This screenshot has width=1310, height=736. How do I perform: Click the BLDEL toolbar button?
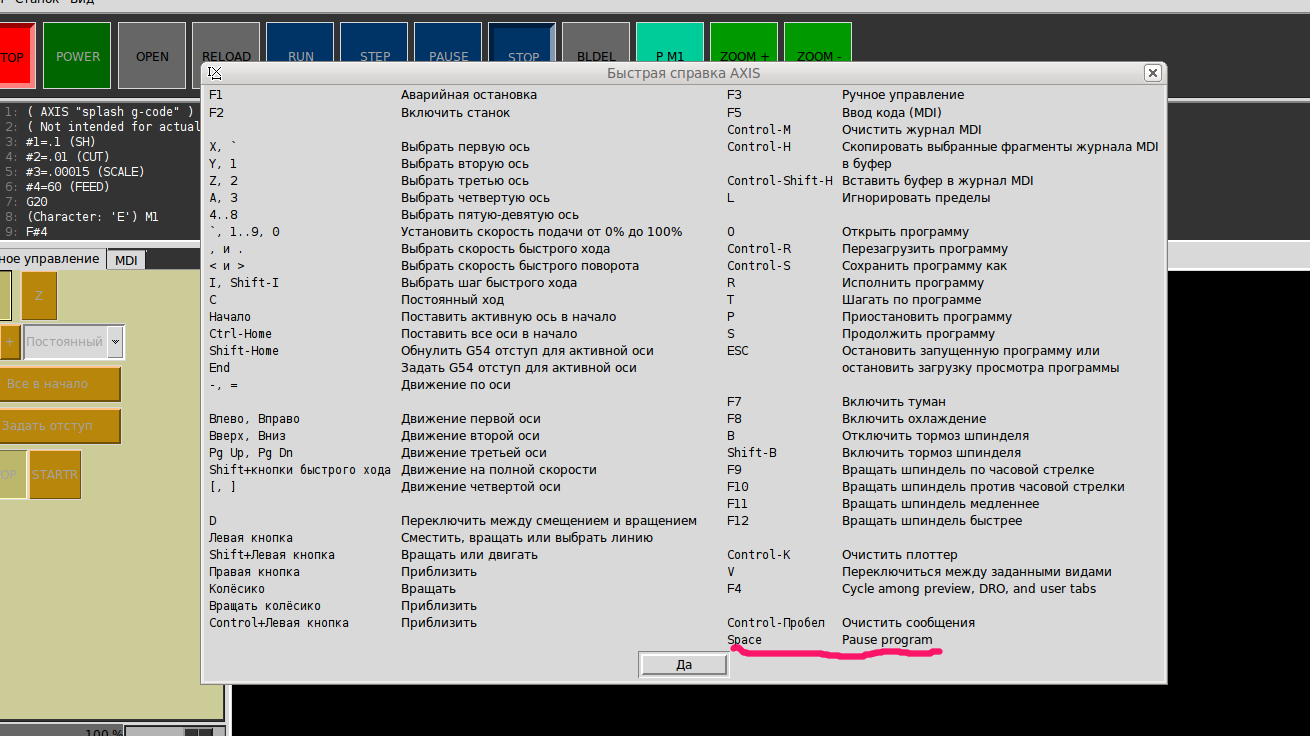coord(596,56)
